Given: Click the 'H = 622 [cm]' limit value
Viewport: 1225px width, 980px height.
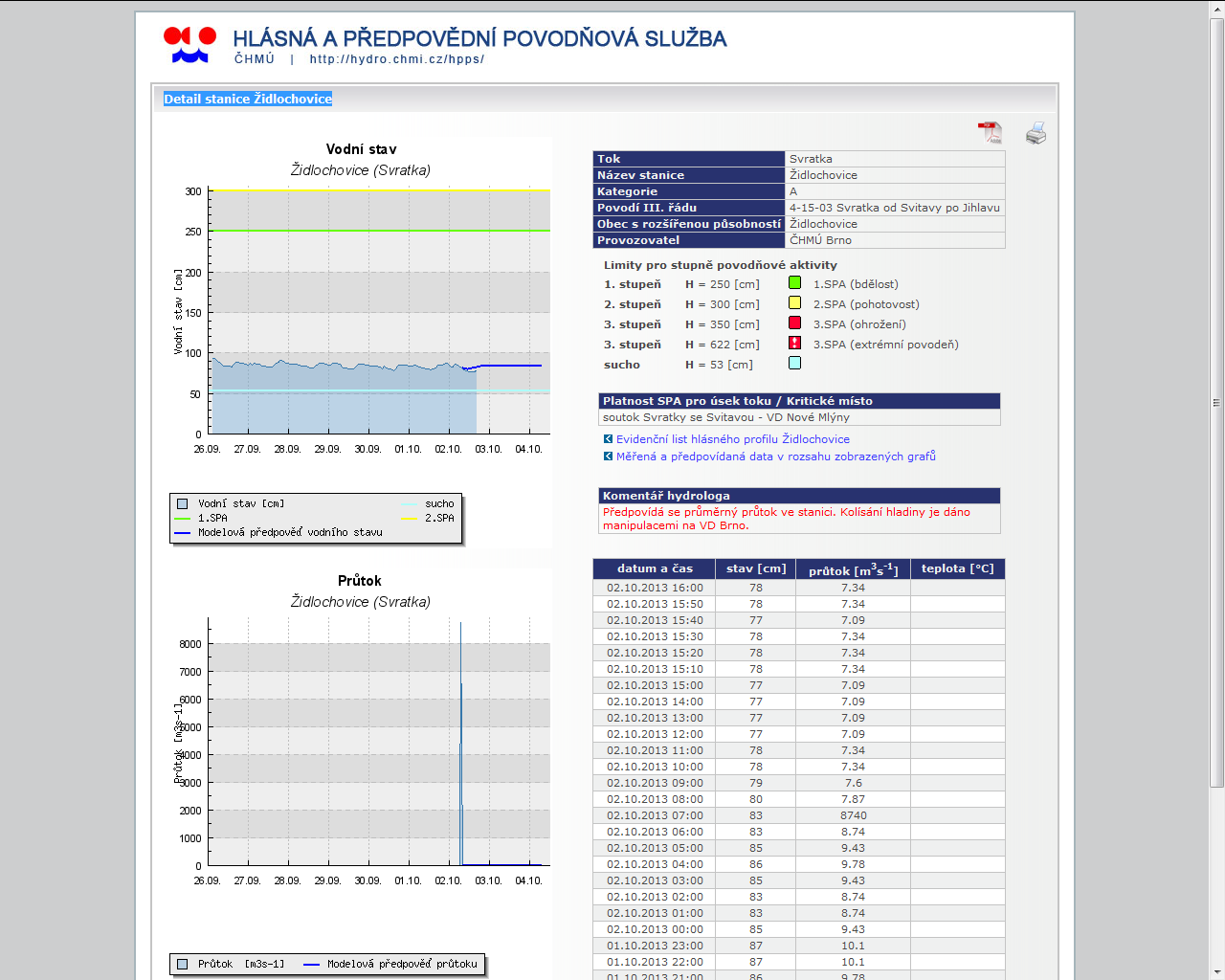Looking at the screenshot, I should click(723, 345).
